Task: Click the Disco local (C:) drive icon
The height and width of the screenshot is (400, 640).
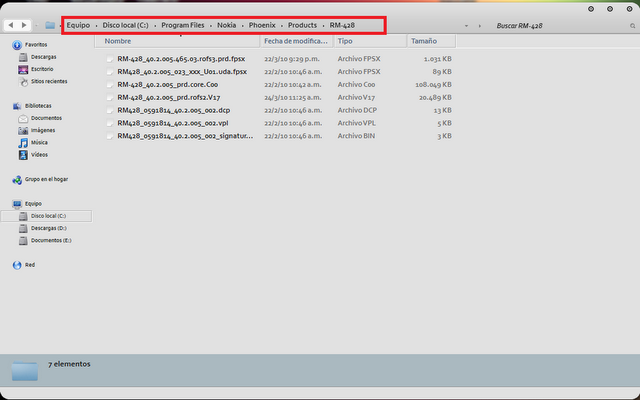Action: 23,216
